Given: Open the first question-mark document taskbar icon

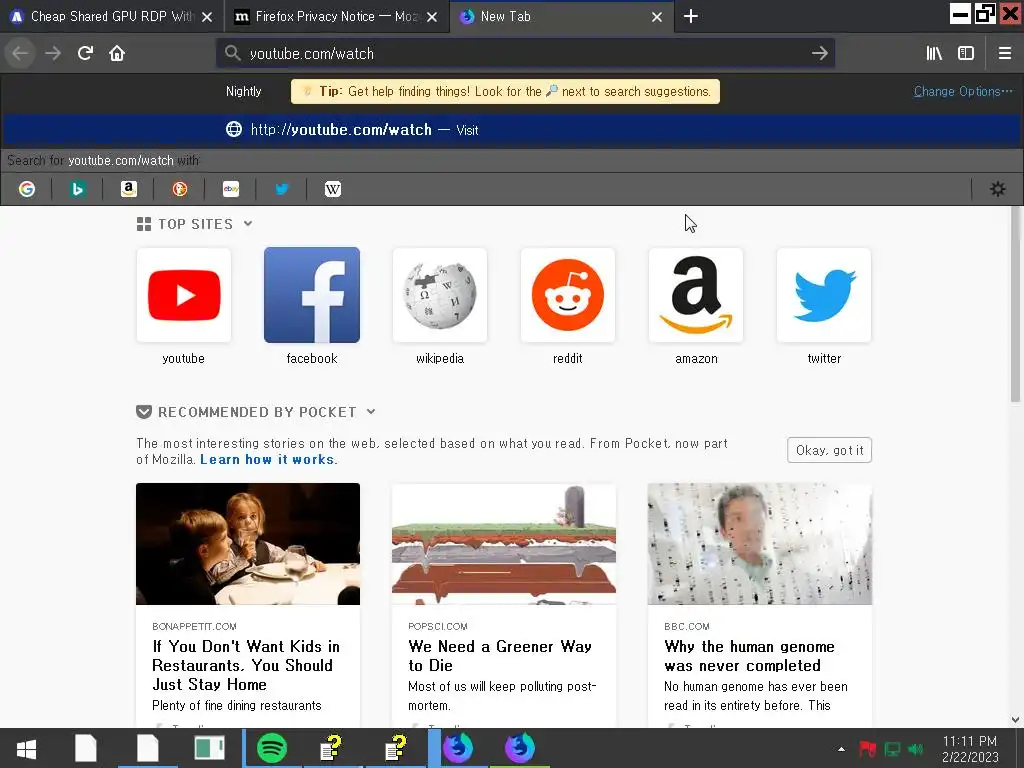Looking at the screenshot, I should [332, 748].
